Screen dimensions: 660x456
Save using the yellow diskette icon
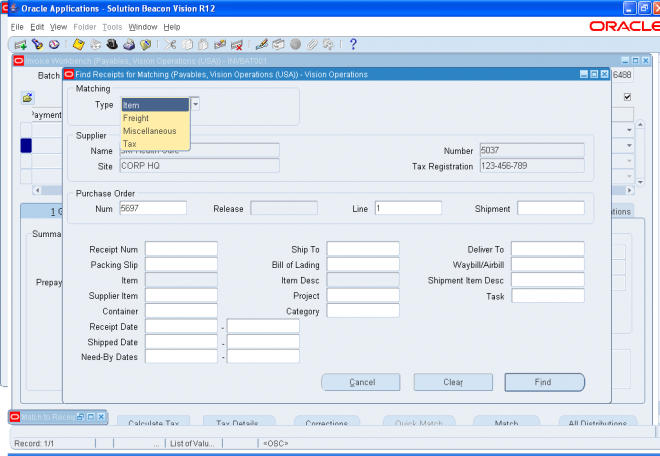[x=79, y=44]
